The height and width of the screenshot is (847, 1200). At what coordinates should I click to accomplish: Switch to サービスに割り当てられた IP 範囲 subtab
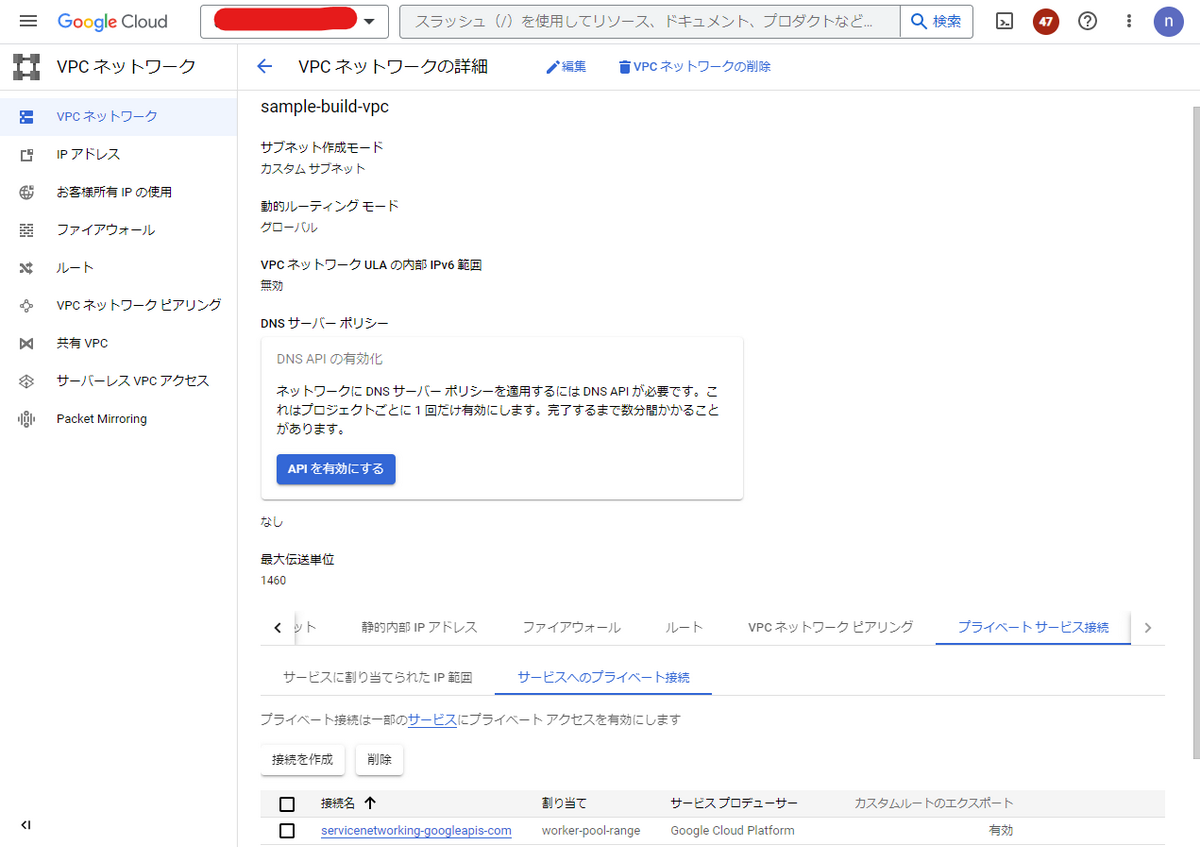(377, 677)
